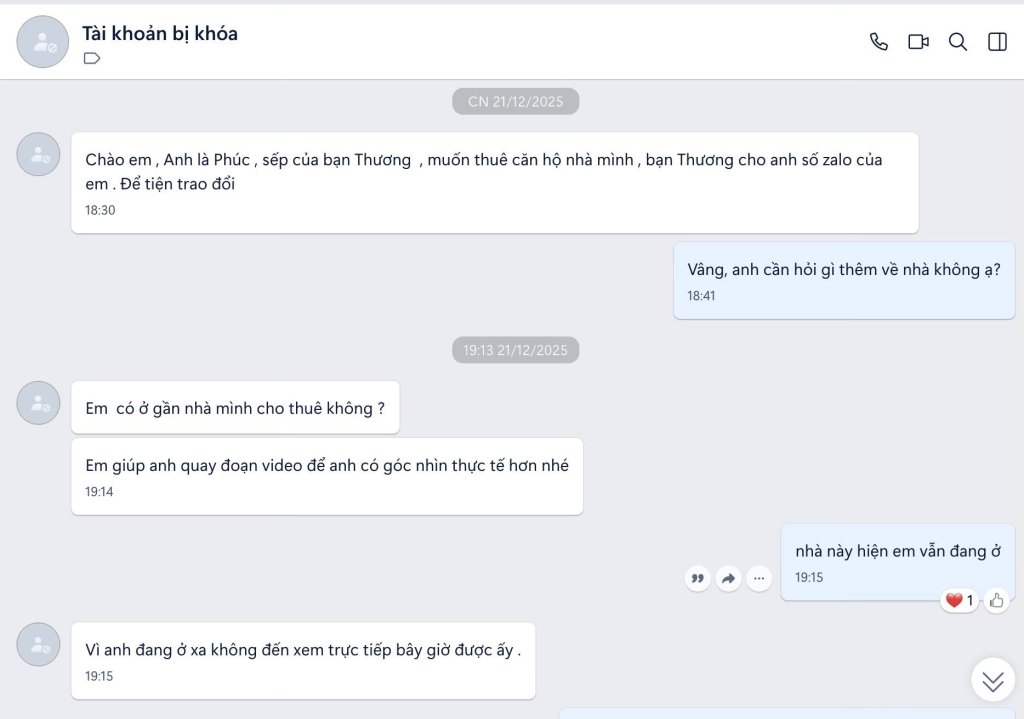
Task: Click sender avatar beside 'Chào em' message
Action: [39, 154]
